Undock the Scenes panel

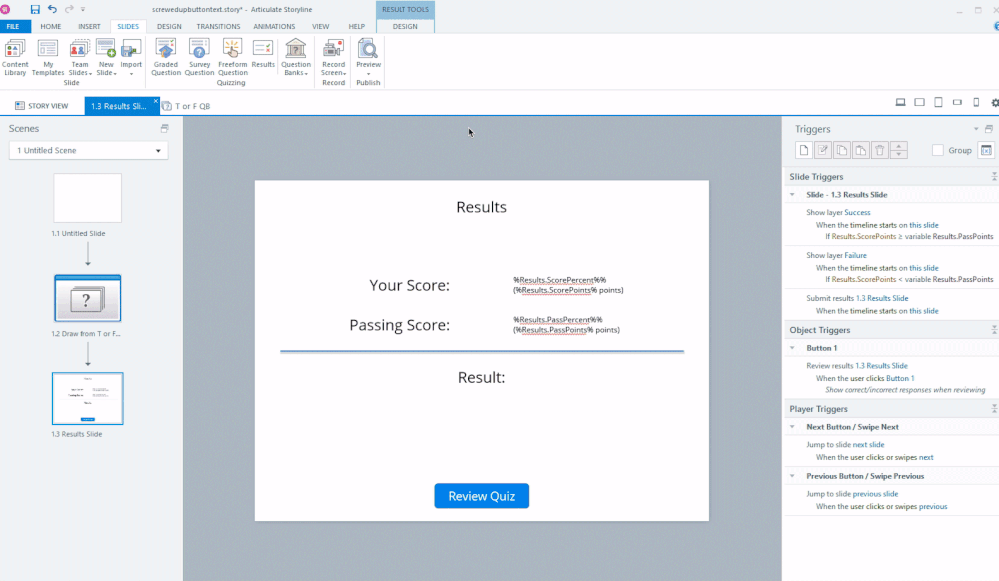pos(164,128)
